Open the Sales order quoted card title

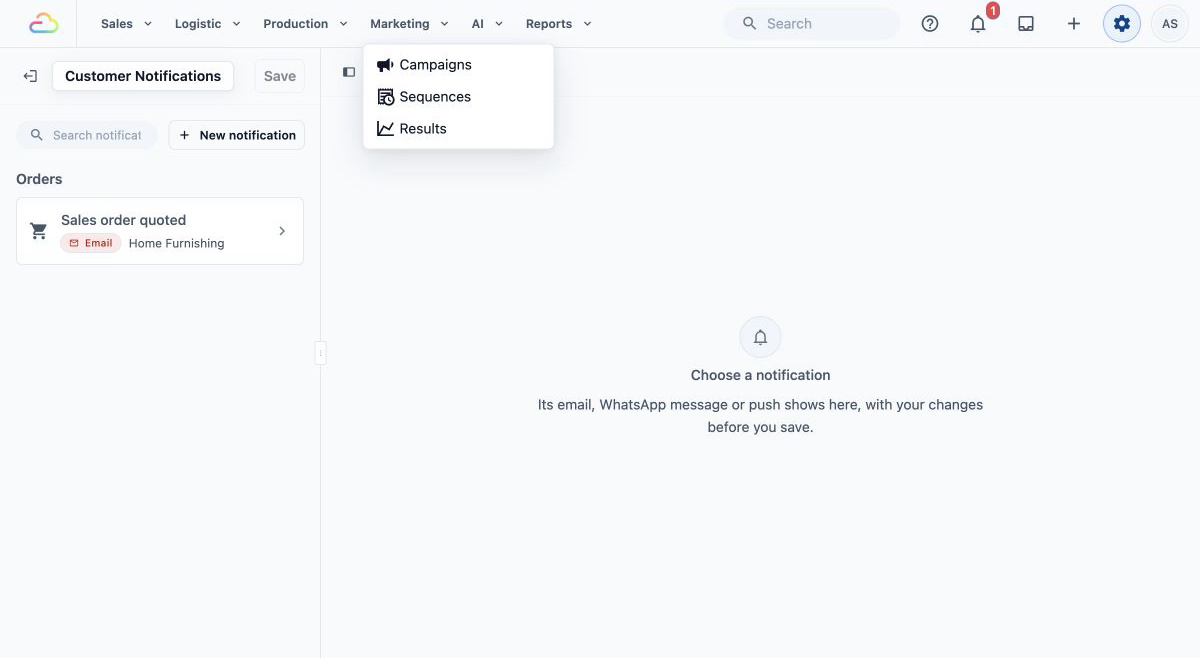(124, 220)
